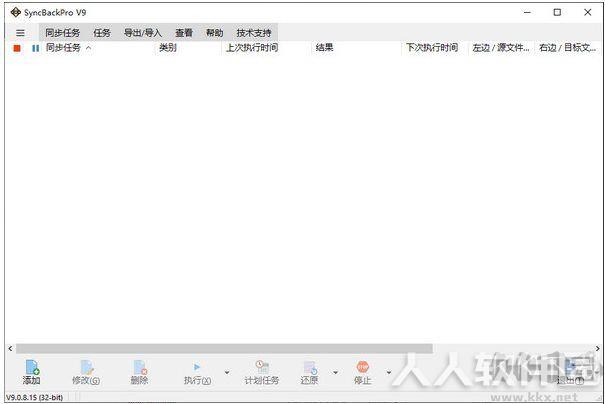605x404 pixels.
Task: Sort by the 左边 / 源文件 column header
Action: click(501, 48)
